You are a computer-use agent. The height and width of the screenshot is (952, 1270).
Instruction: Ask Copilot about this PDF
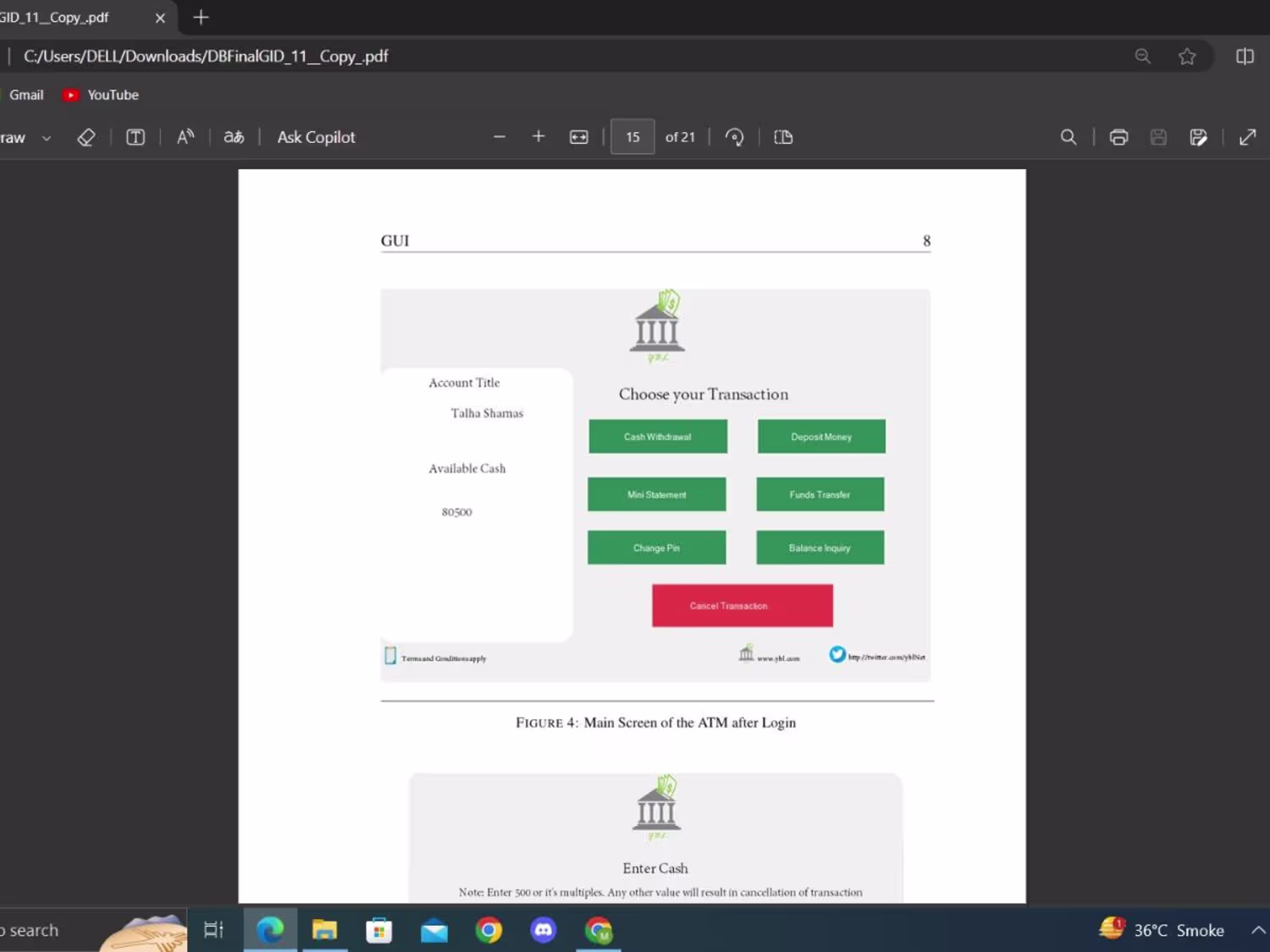tap(317, 137)
